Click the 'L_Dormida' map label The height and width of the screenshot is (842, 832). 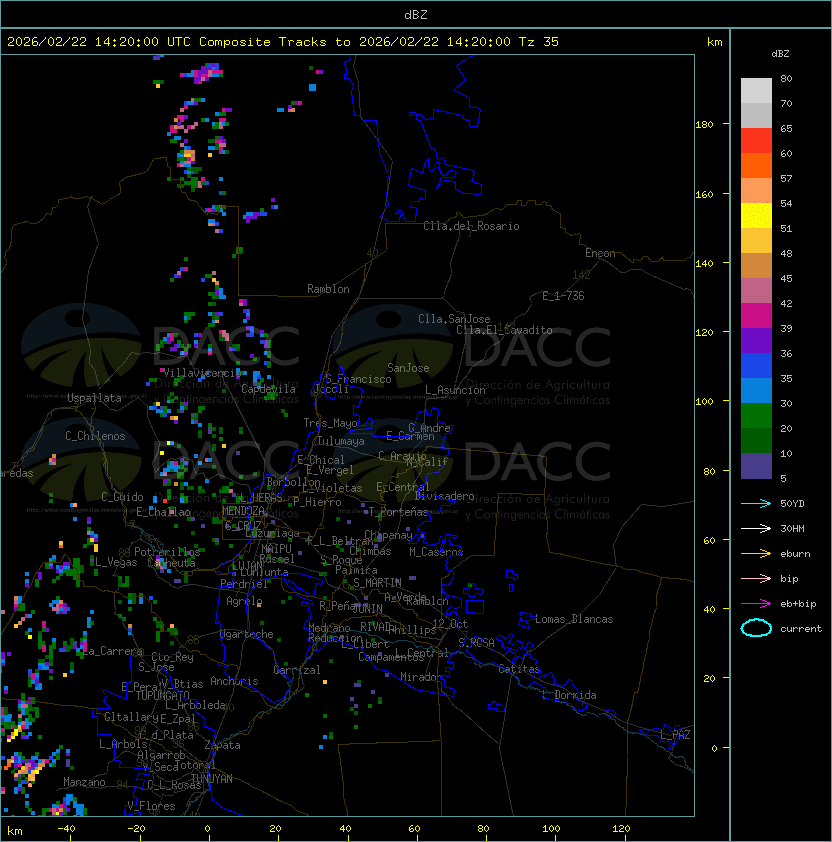[x=569, y=695]
